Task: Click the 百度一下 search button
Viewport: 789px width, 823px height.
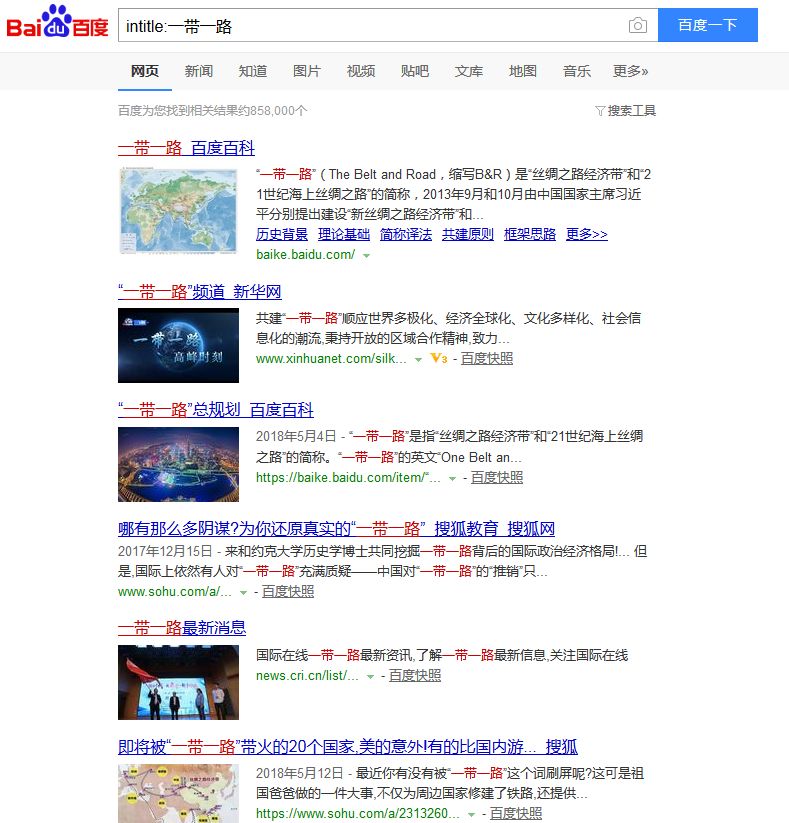Action: pos(708,25)
